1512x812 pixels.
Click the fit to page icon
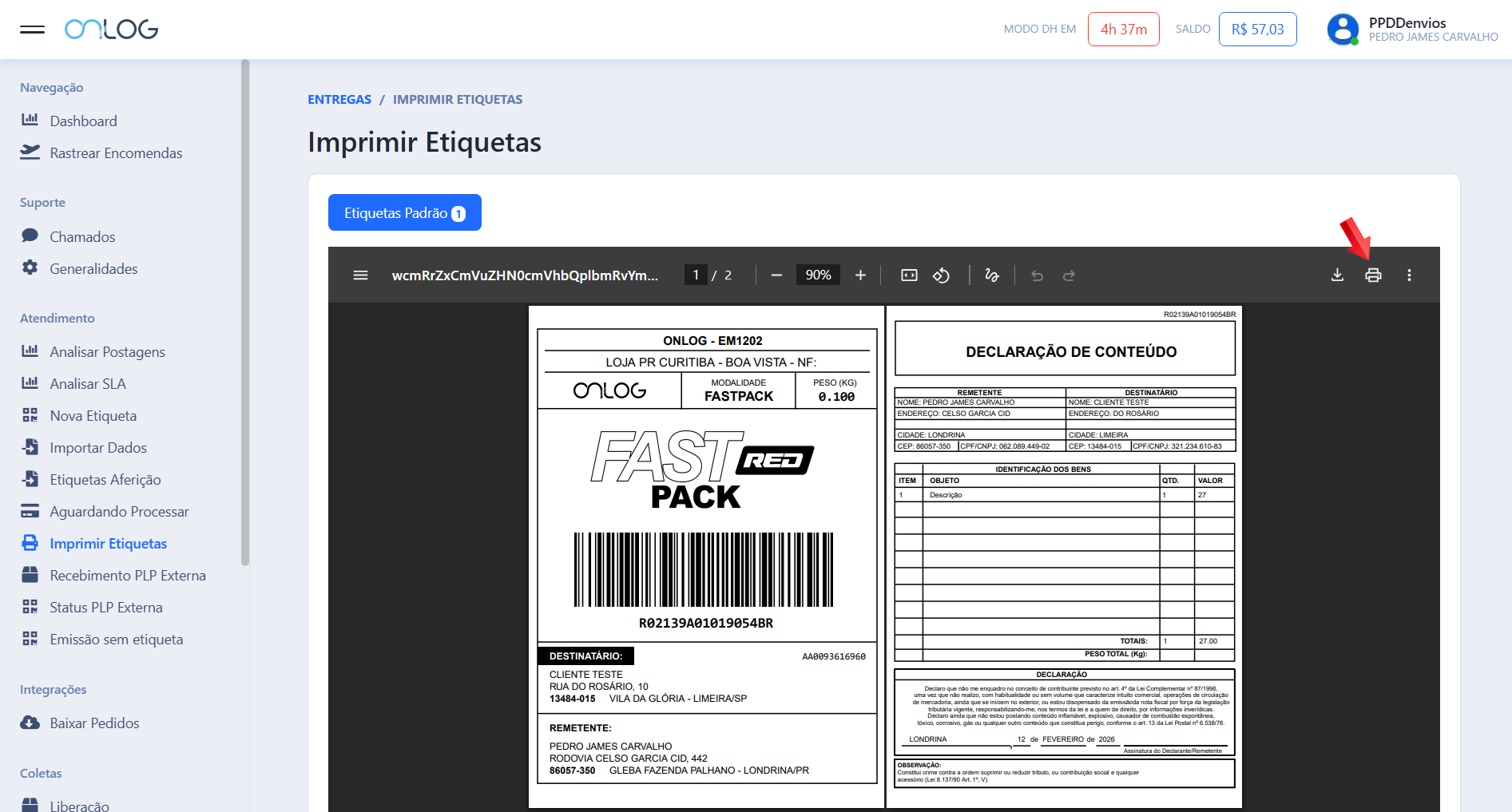(x=909, y=275)
